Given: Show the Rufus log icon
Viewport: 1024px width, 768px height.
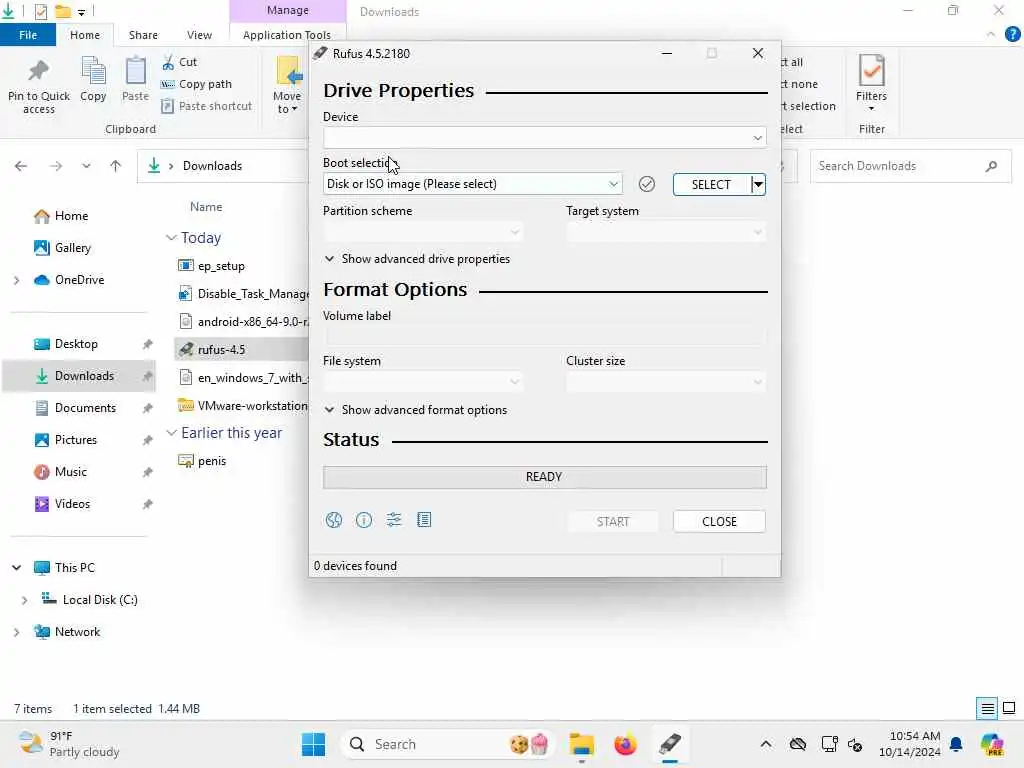Looking at the screenshot, I should tap(424, 520).
